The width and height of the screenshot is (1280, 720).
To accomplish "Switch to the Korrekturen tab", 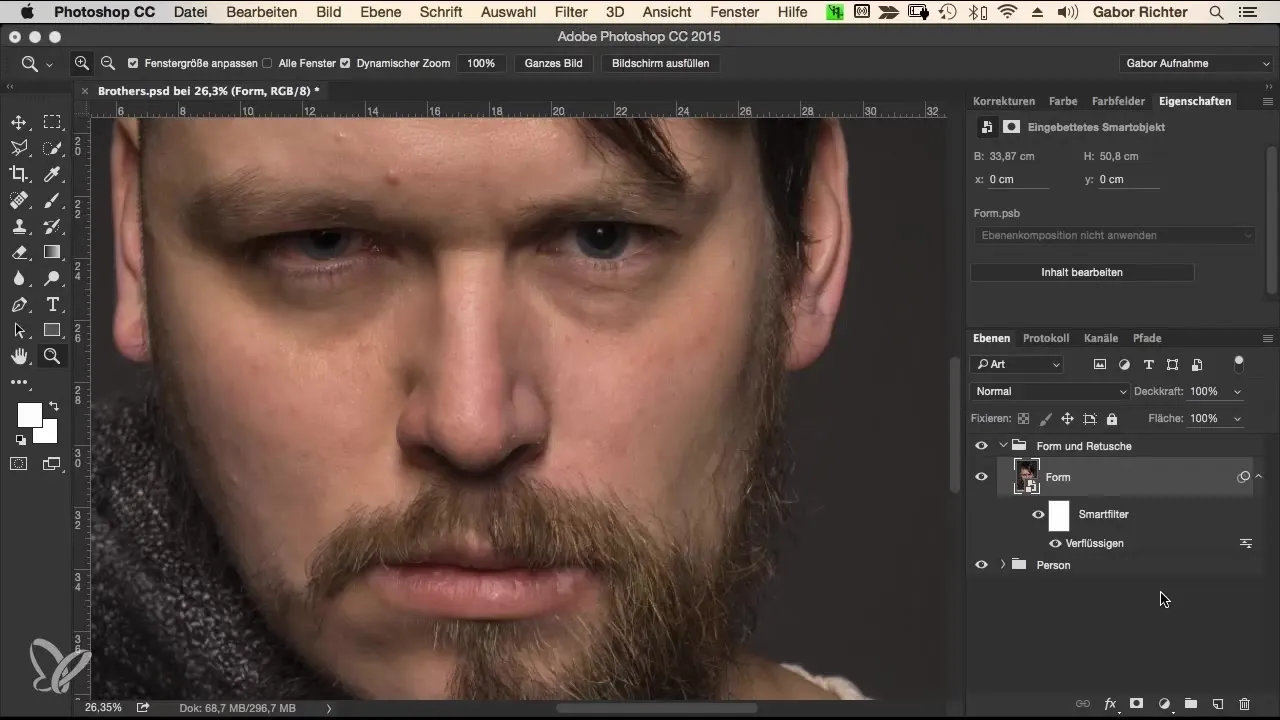I will pyautogui.click(x=1003, y=101).
